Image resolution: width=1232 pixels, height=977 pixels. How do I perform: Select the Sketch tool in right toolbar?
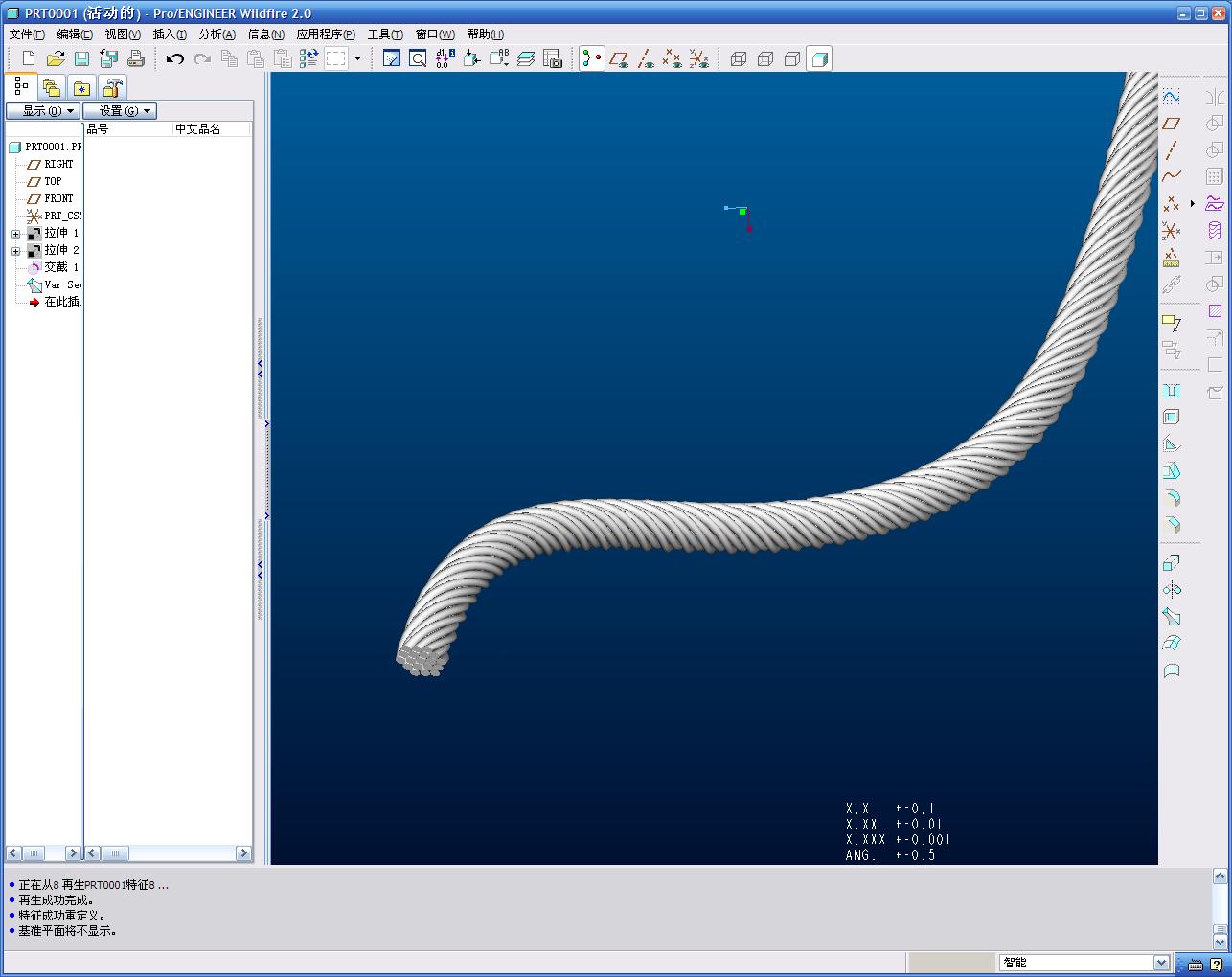click(x=1171, y=97)
